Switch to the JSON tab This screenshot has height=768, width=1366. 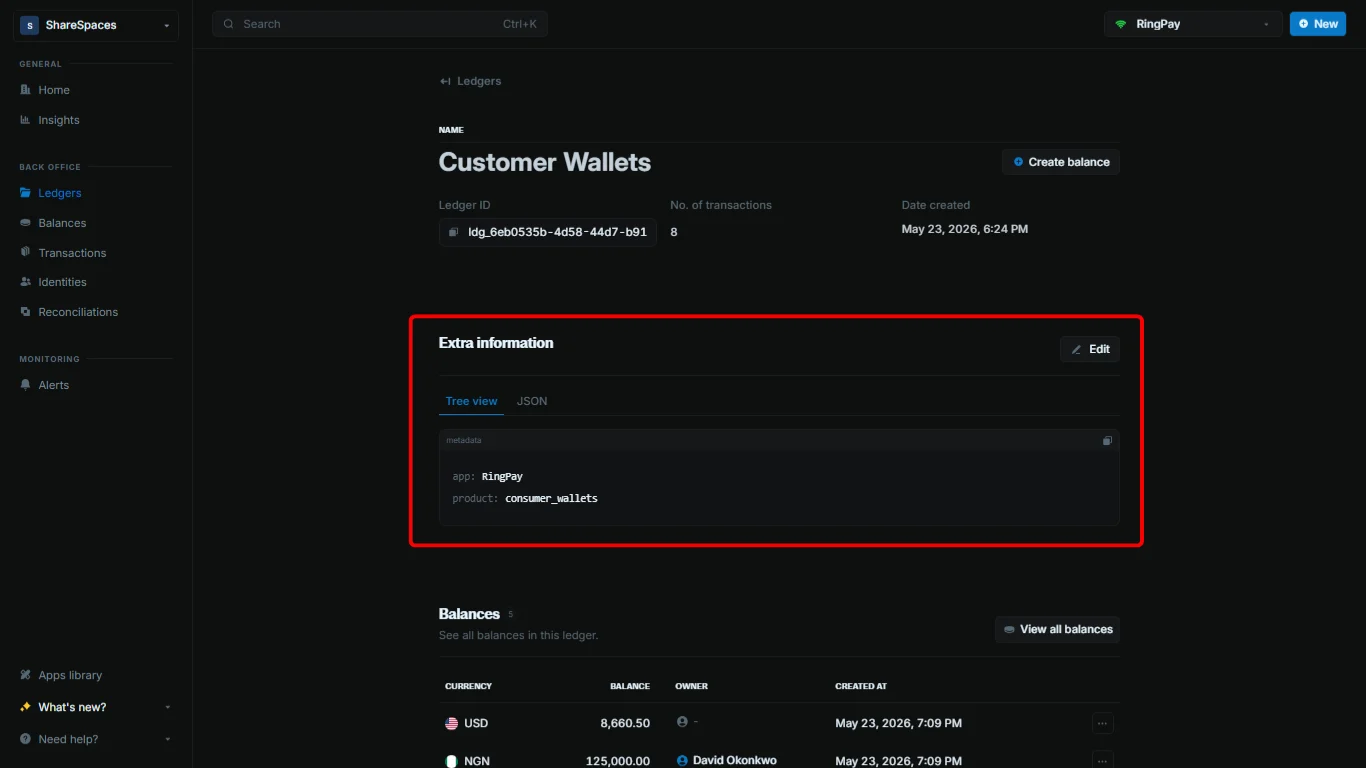(532, 401)
